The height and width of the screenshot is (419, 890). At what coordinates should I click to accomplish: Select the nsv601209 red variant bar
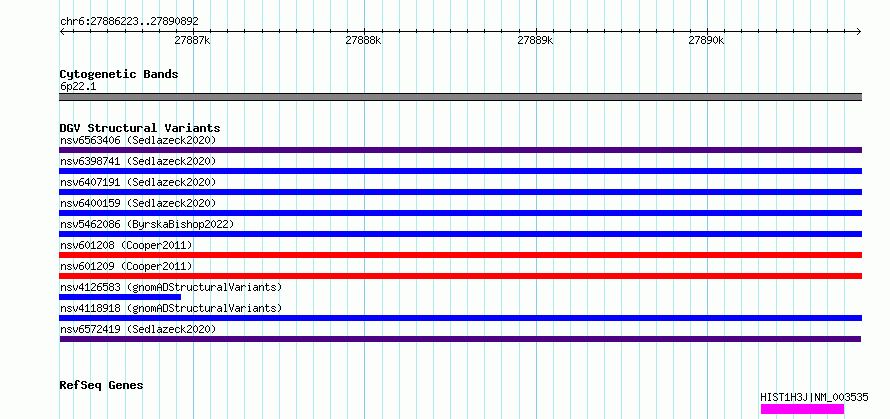coord(460,276)
